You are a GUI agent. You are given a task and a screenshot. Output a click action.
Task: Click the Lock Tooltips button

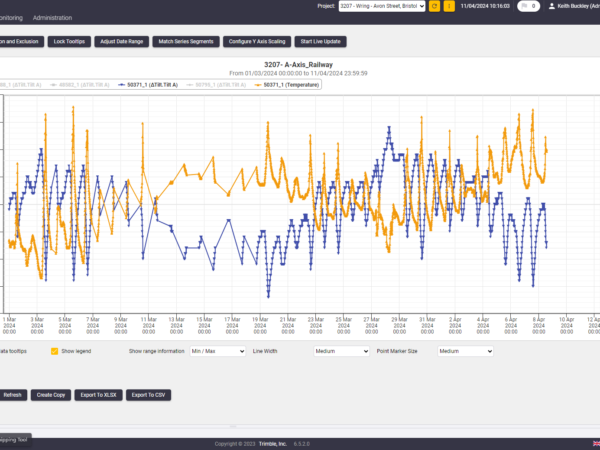click(69, 41)
